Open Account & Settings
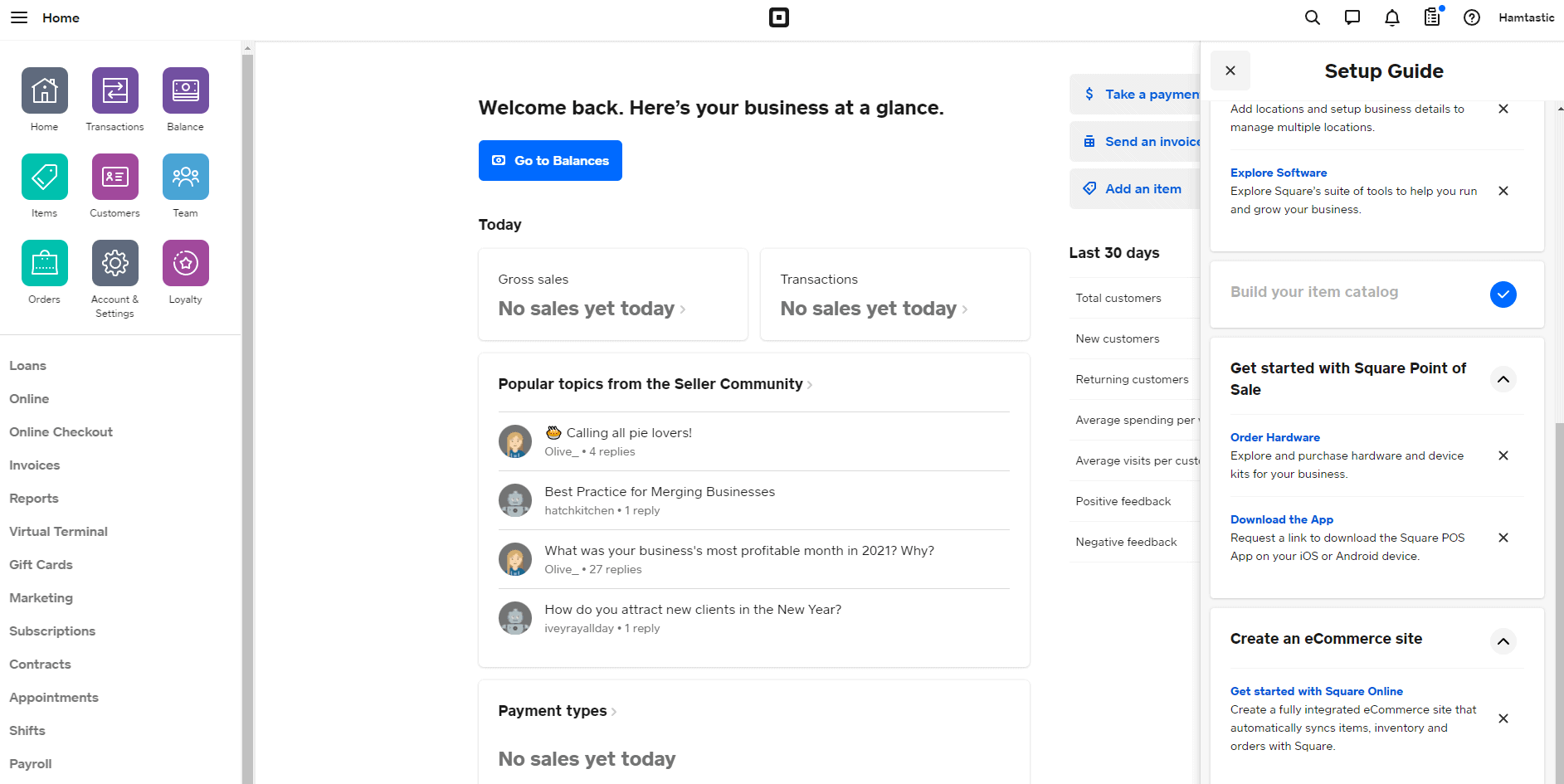This screenshot has width=1564, height=784. click(114, 262)
